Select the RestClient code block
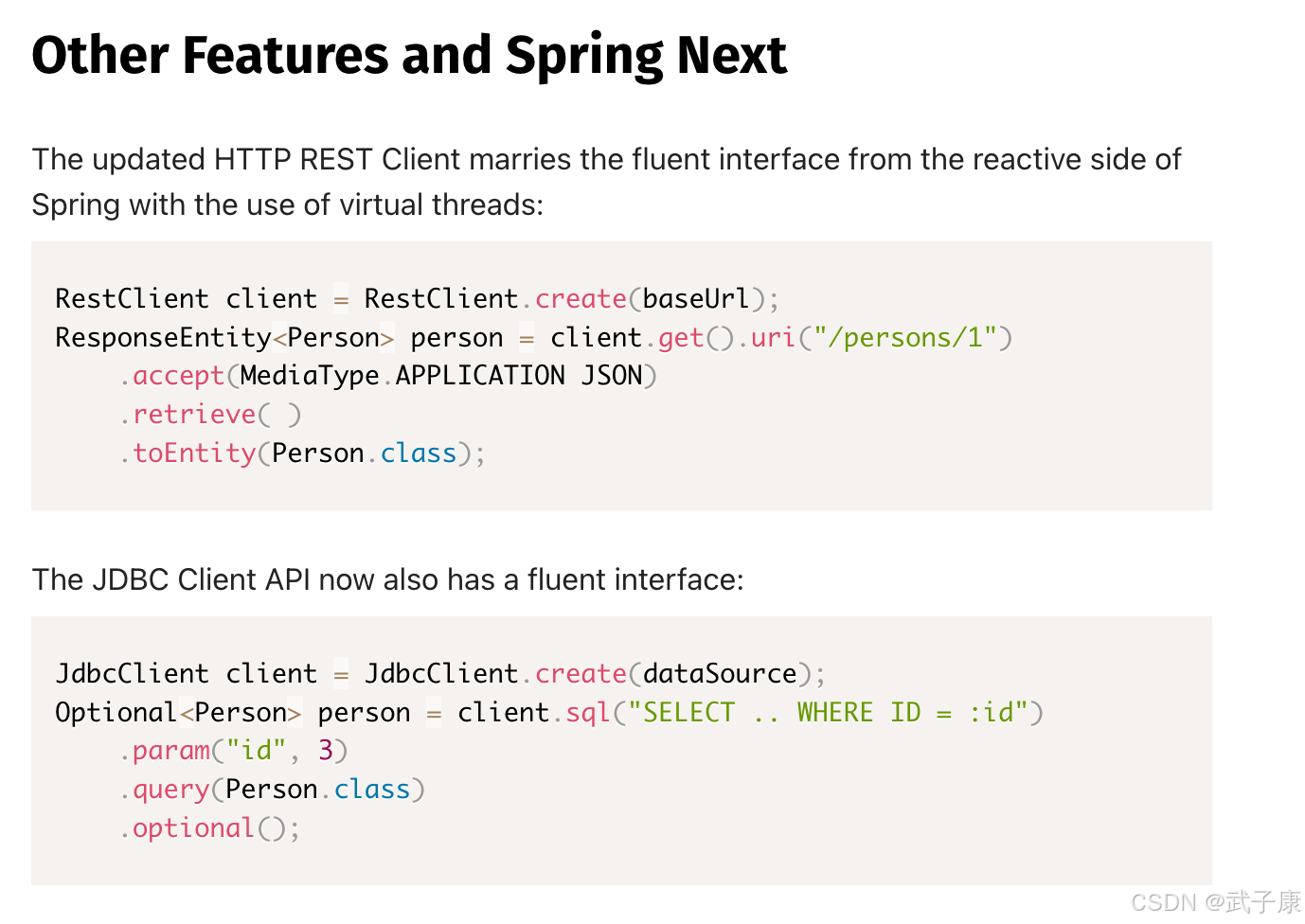Screen dimensions: 1305x924 pos(621,375)
